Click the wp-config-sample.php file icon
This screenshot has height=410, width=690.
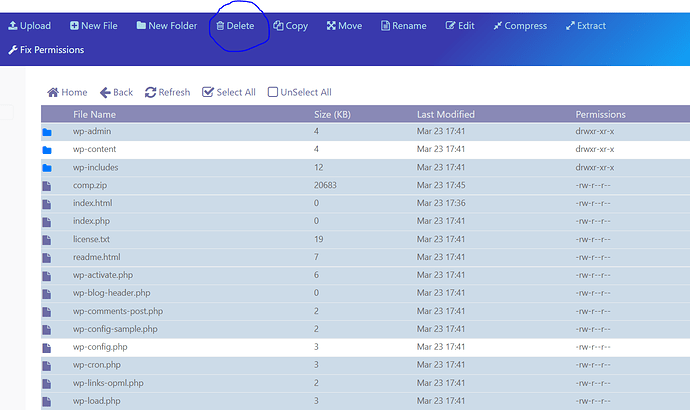[x=47, y=330]
